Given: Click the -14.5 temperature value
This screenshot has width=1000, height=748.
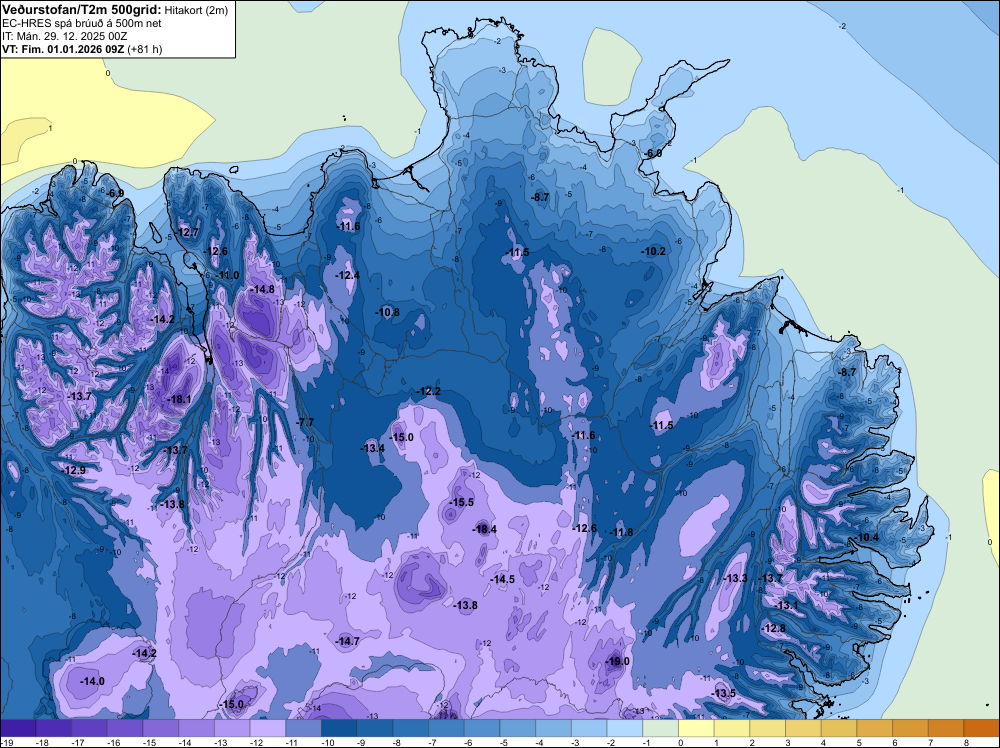Looking at the screenshot, I should click(503, 579).
